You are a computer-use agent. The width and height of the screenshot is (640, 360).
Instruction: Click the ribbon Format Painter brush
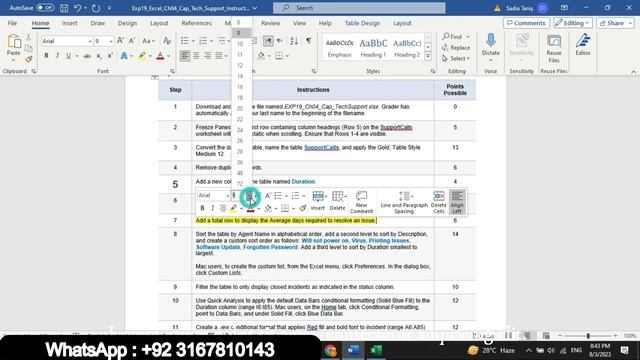click(x=29, y=59)
